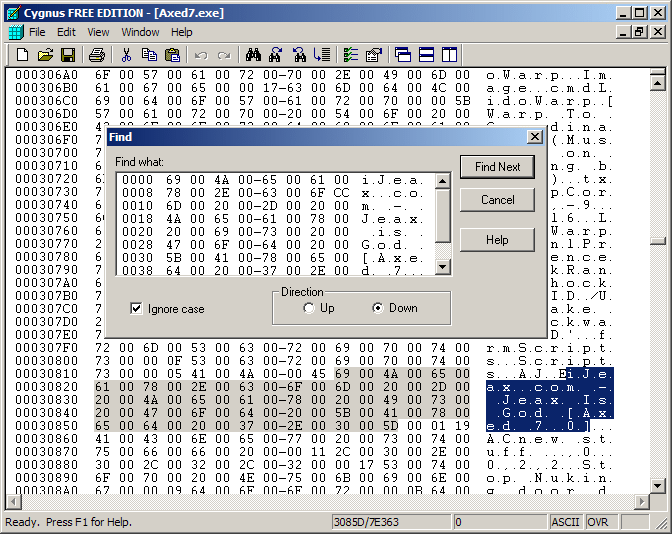
Task: Click offset 3085D/7E363 in status bar
Action: (x=366, y=522)
